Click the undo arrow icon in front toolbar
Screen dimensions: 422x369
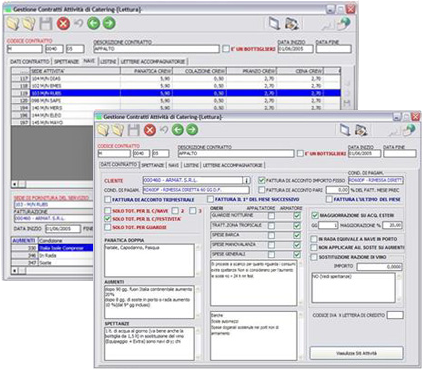coord(164,130)
